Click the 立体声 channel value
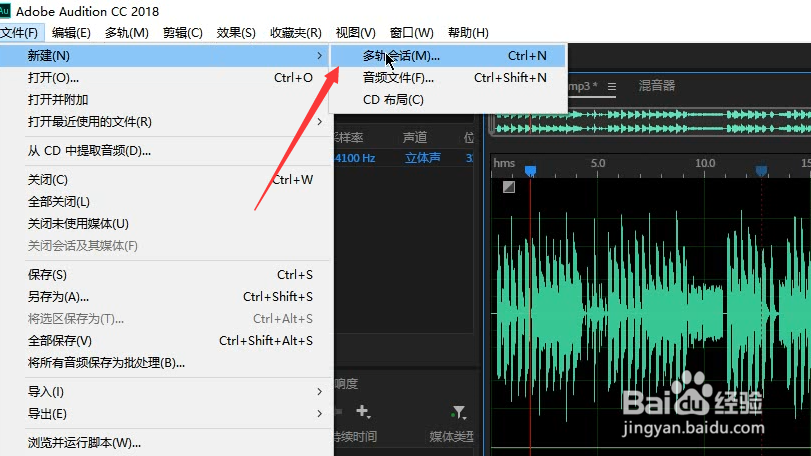Image resolution: width=811 pixels, height=456 pixels. pos(423,158)
